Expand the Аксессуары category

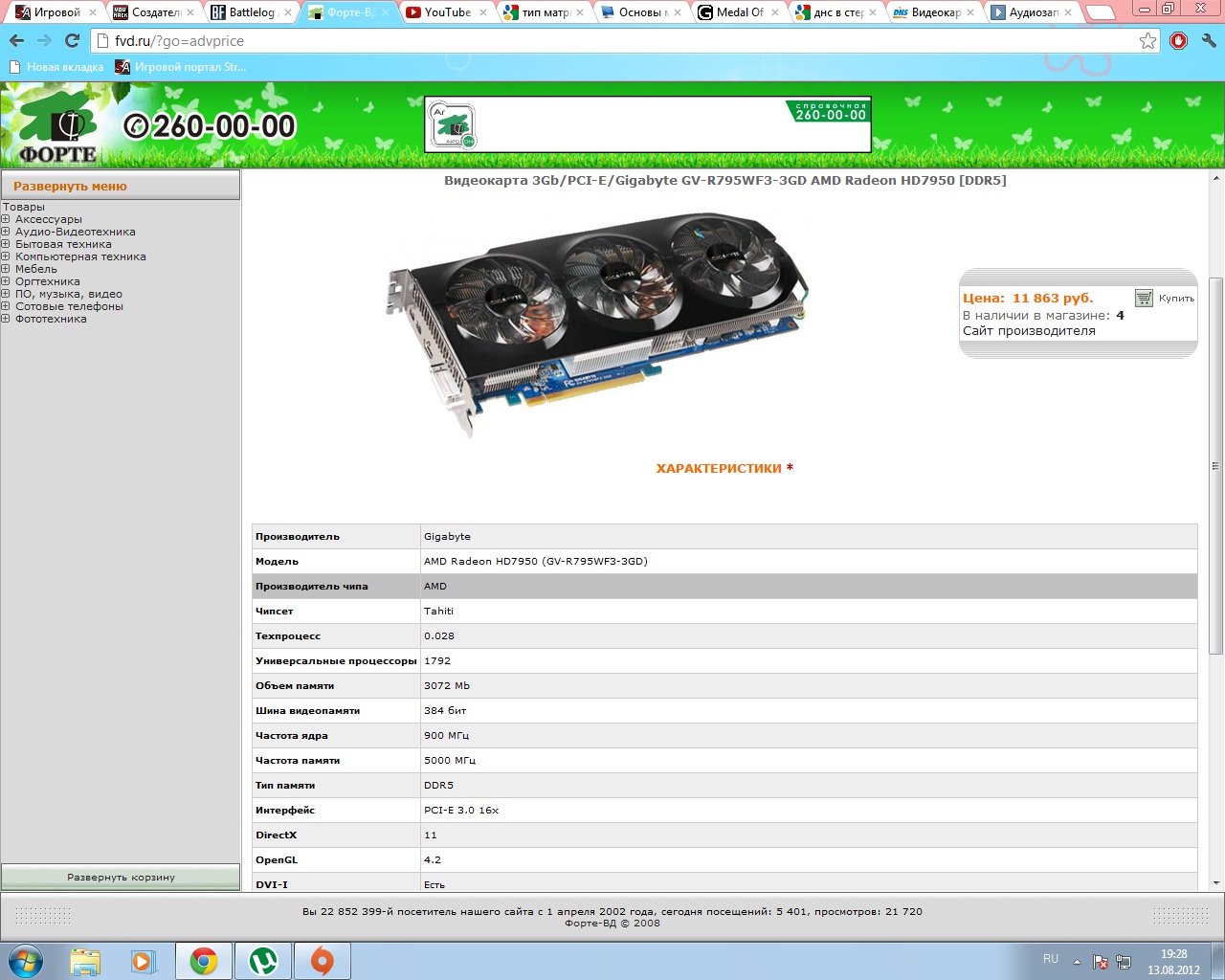[x=6, y=219]
